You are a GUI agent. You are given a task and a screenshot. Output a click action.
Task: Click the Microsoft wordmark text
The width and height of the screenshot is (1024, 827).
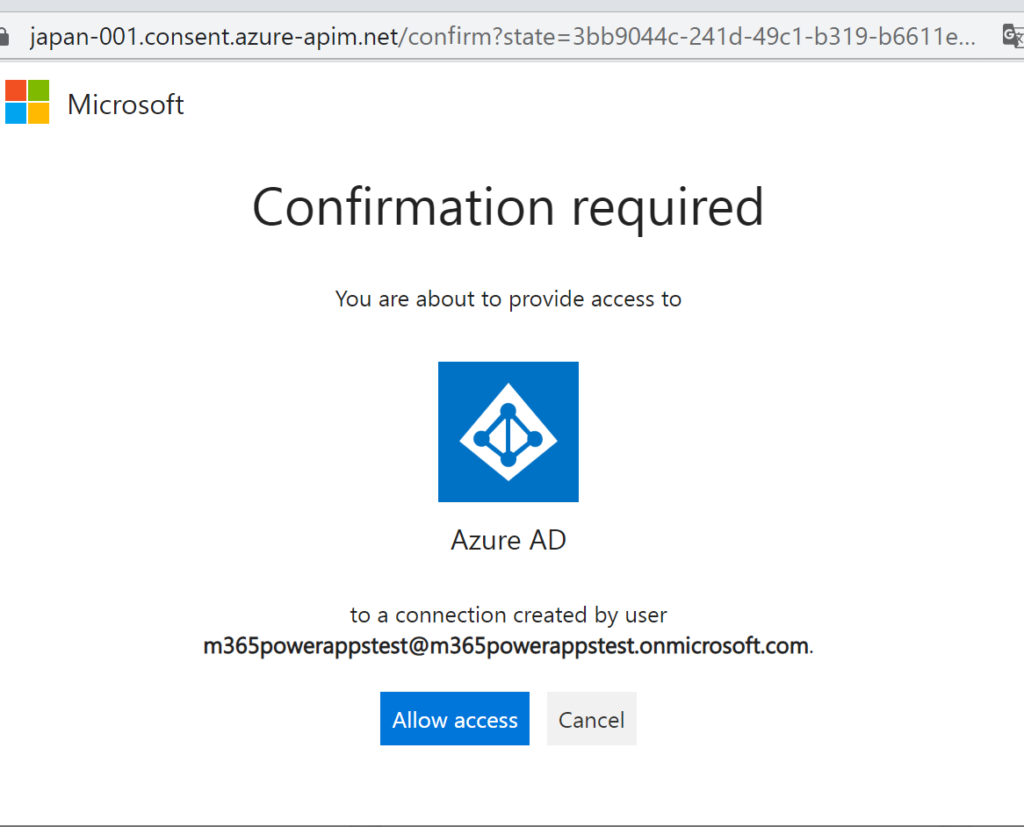click(126, 104)
